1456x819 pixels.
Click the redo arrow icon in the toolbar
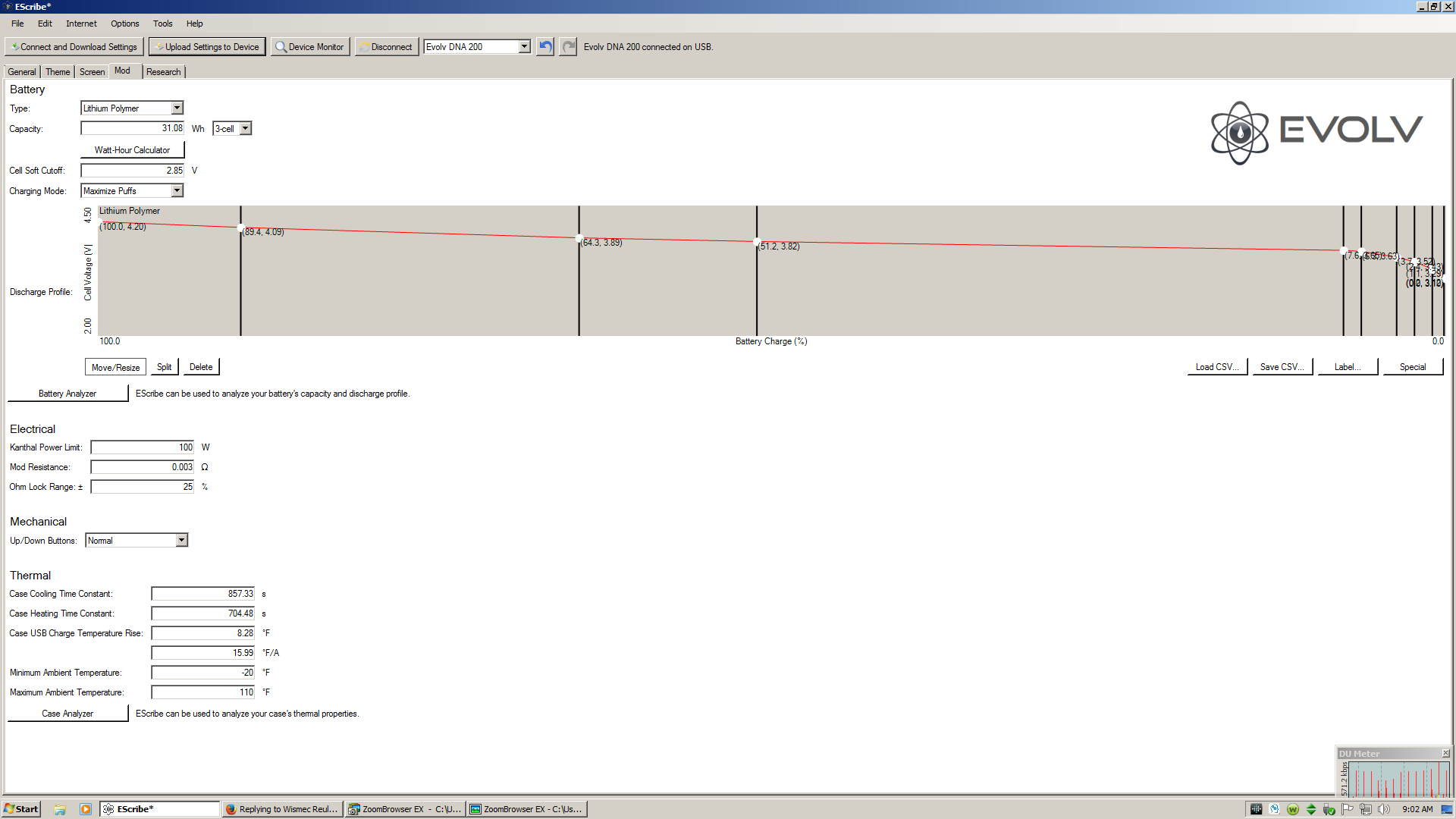(568, 47)
